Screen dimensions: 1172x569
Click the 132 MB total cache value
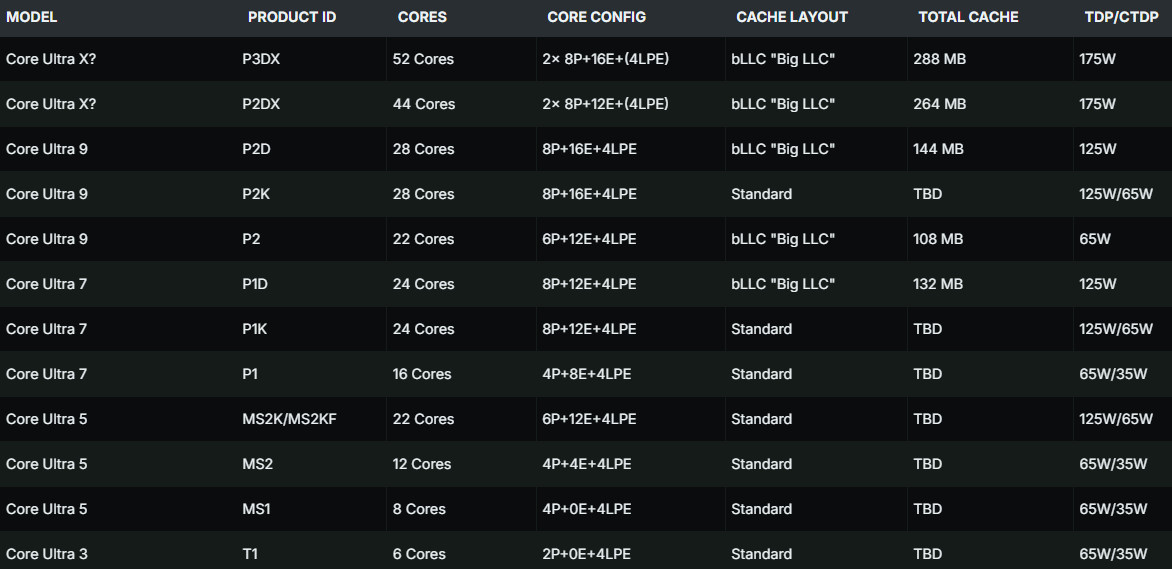(938, 284)
